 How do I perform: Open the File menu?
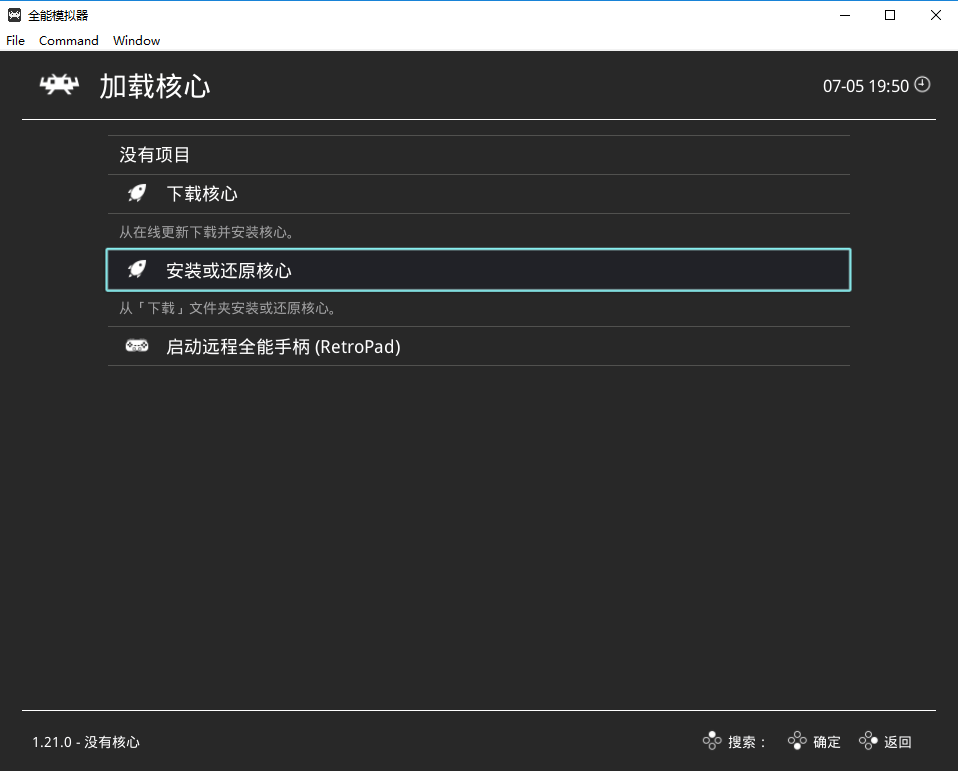(15, 40)
